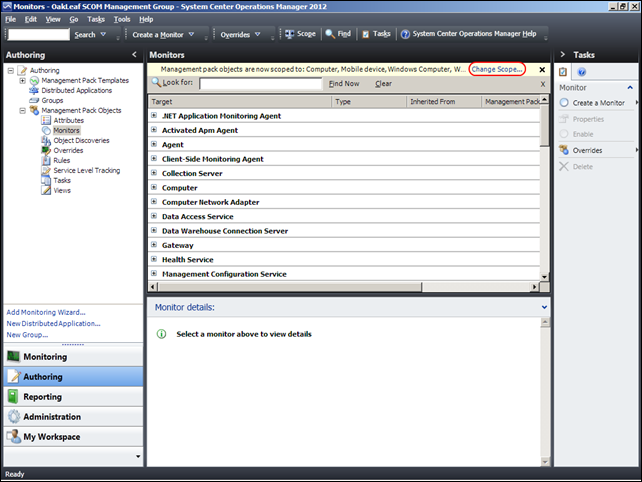Select Management Pack Templates tree icon
This screenshot has height=482, width=642.
(x=34, y=81)
